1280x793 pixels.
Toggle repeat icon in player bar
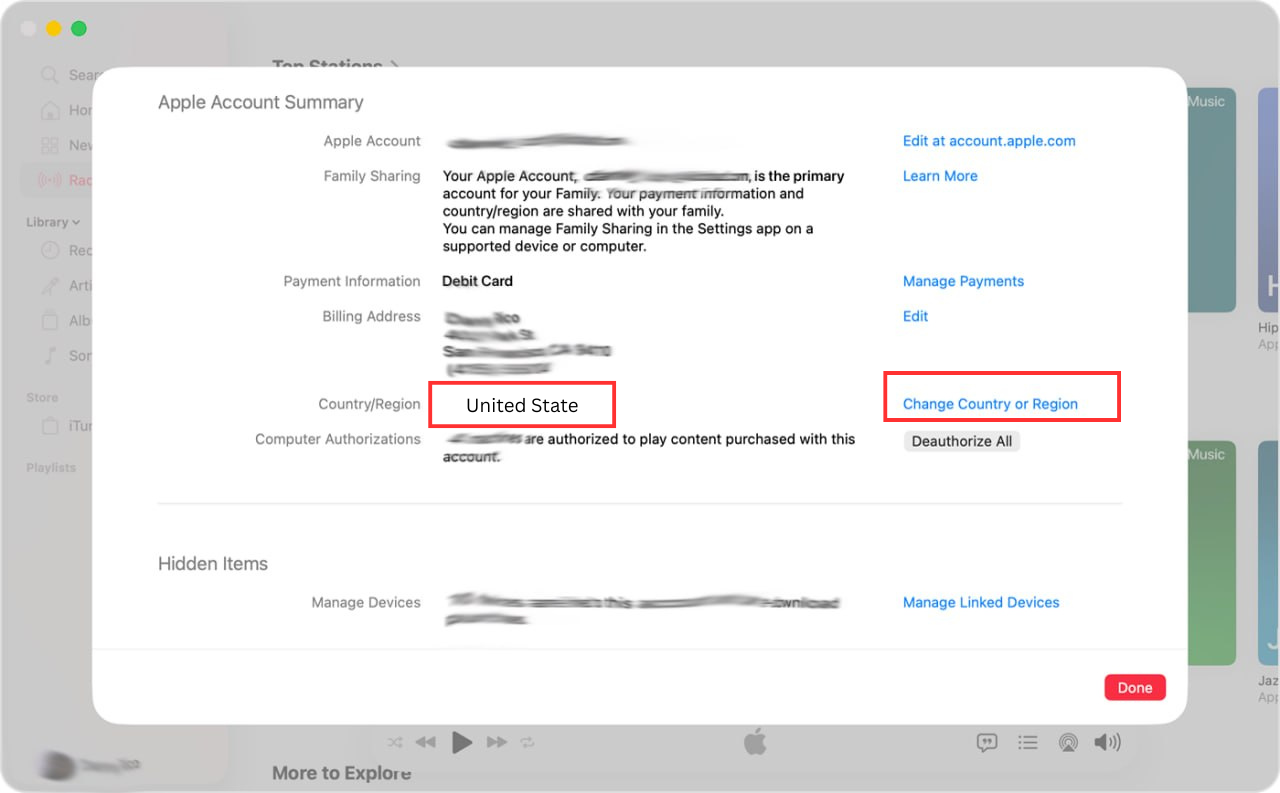528,742
